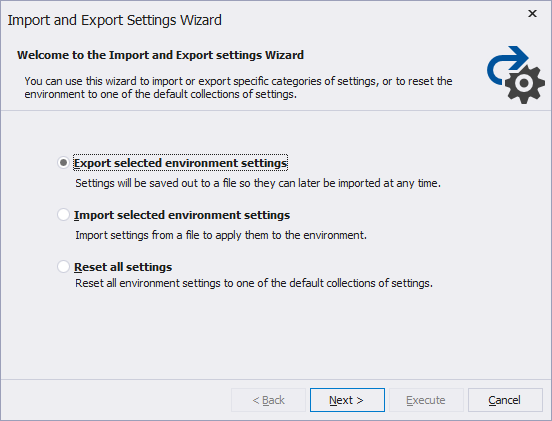
Task: Click the disabled Back button
Action: click(268, 400)
